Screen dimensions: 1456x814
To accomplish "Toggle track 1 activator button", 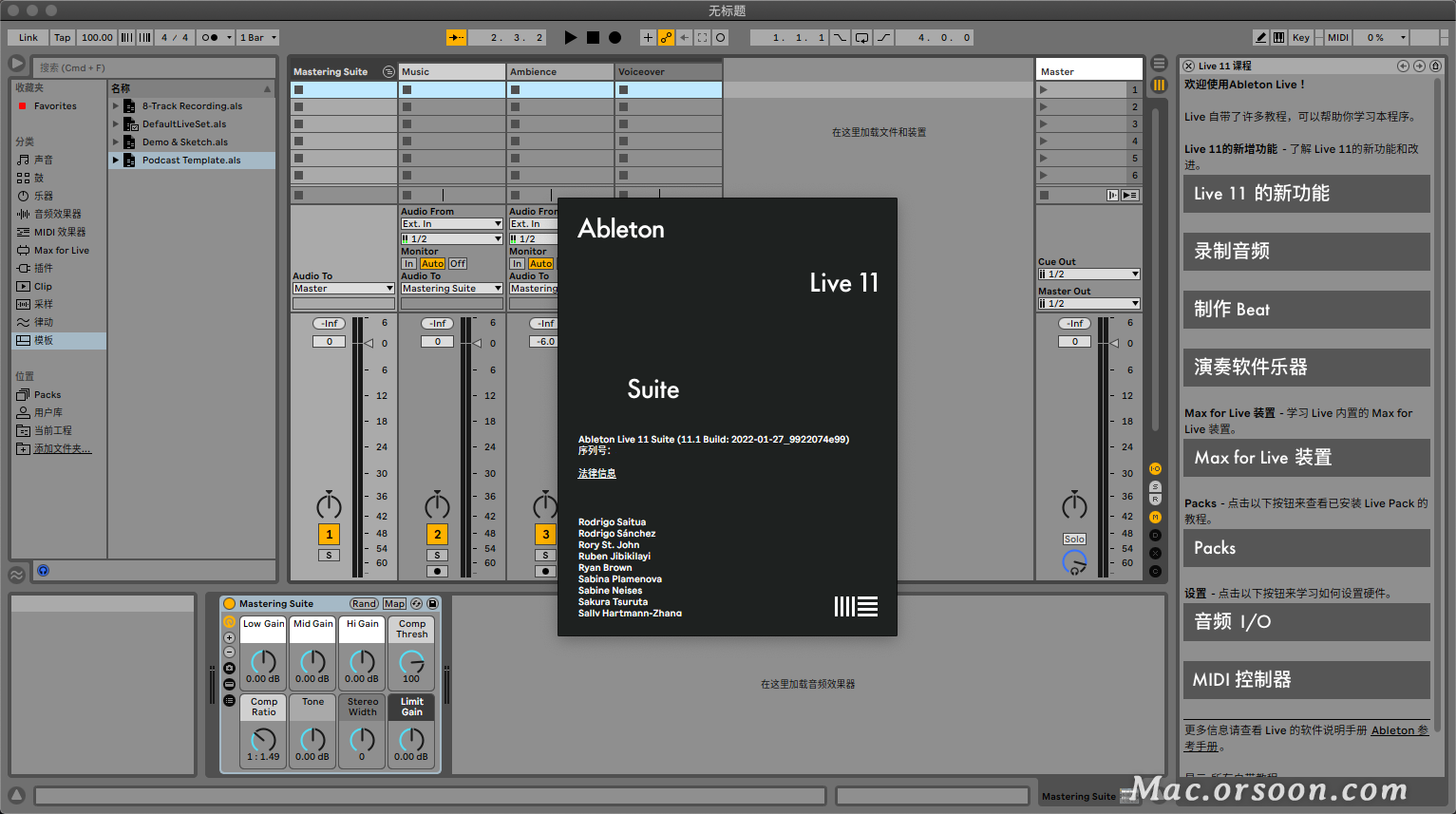I will click(x=329, y=534).
